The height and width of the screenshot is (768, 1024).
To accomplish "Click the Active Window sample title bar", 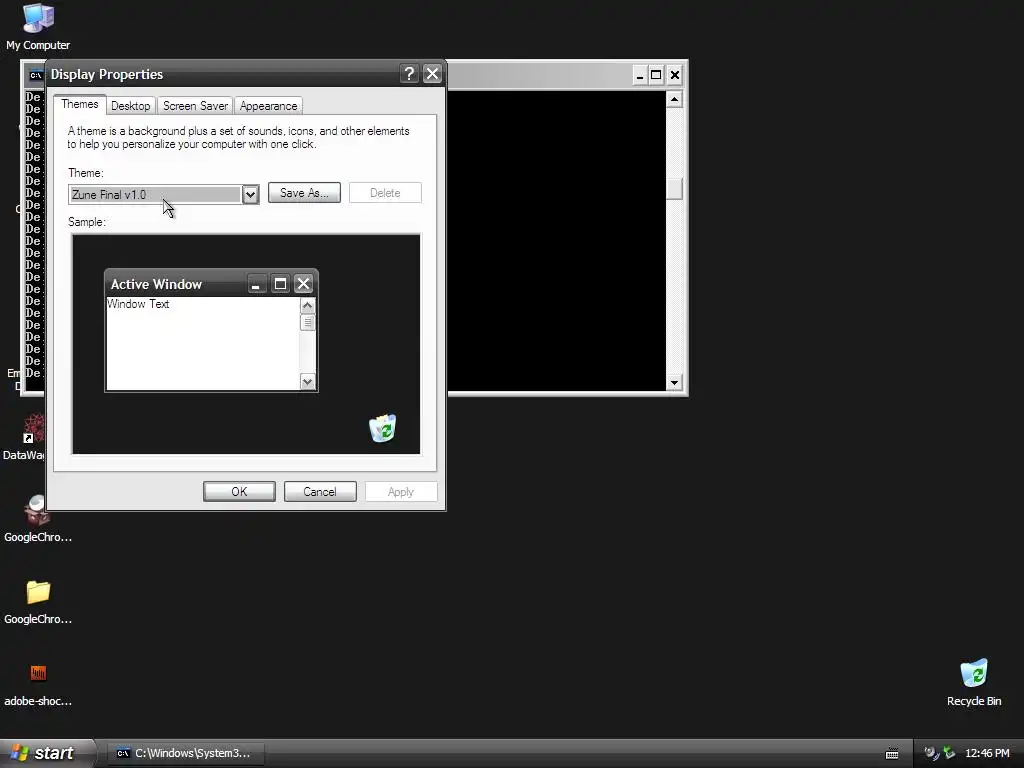I will pos(212,283).
